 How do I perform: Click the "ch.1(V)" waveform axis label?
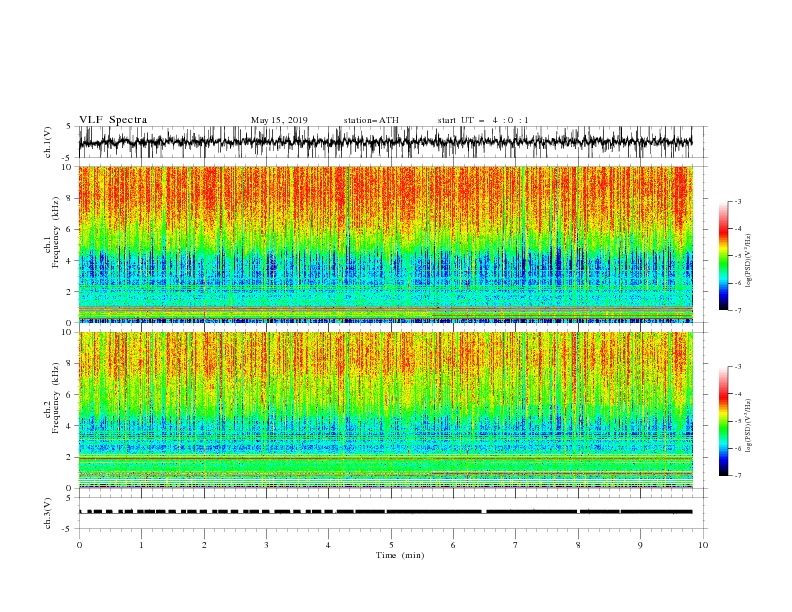point(48,142)
